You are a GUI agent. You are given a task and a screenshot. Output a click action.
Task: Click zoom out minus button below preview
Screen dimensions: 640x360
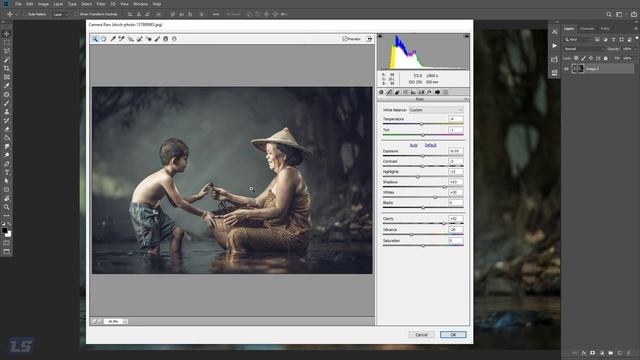94,322
